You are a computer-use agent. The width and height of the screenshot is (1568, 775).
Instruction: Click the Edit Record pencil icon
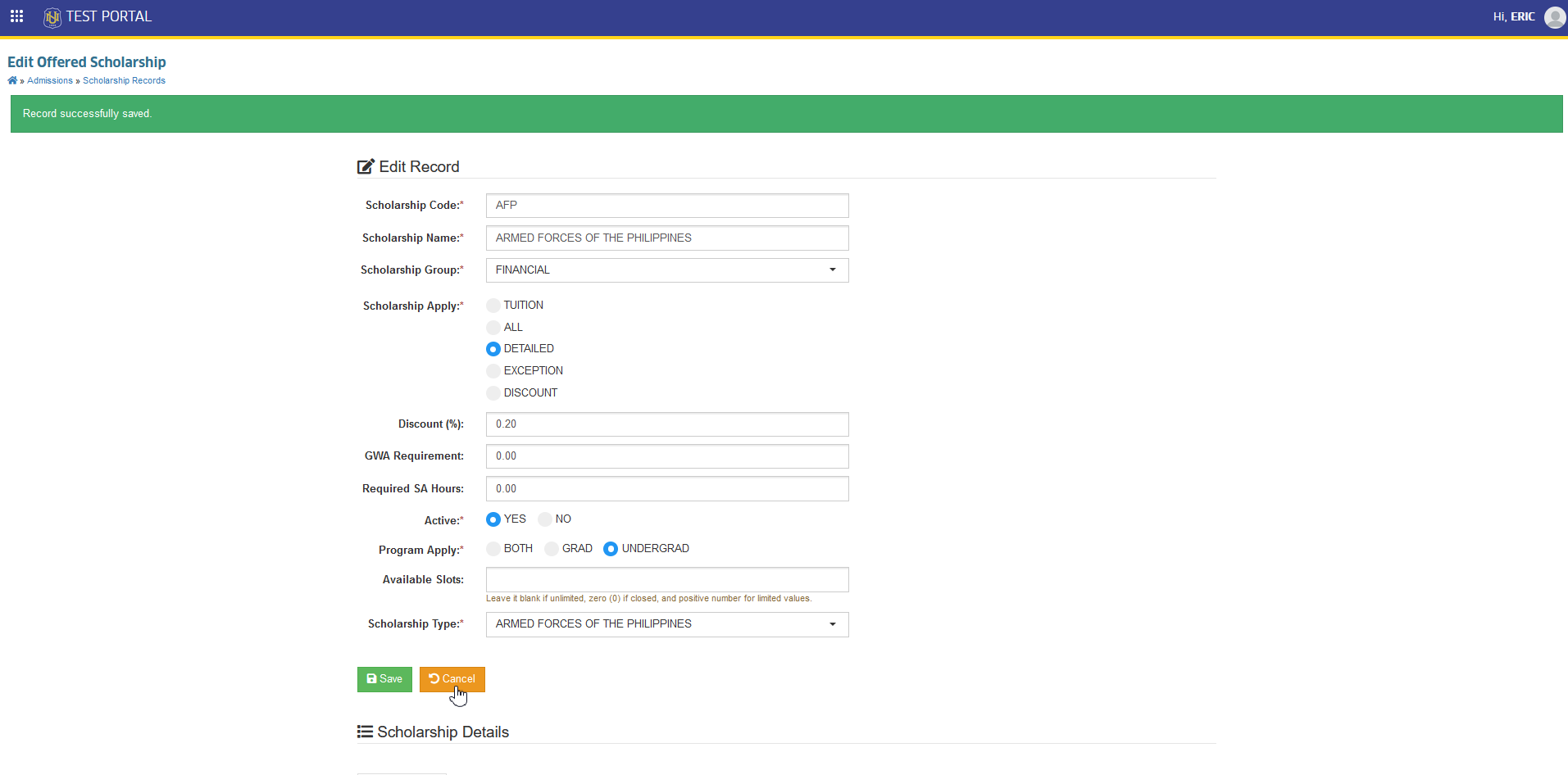click(x=366, y=167)
